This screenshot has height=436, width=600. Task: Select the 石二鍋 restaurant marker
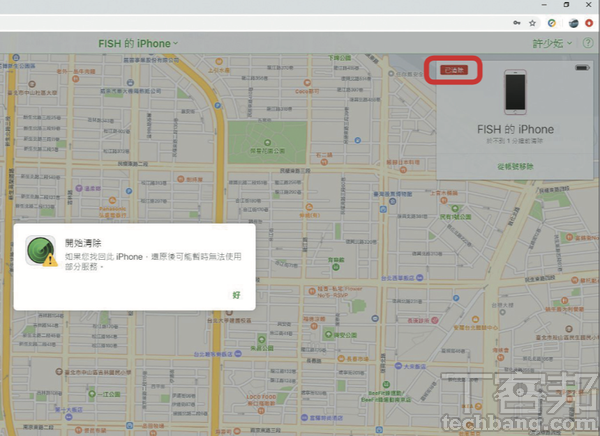324,162
